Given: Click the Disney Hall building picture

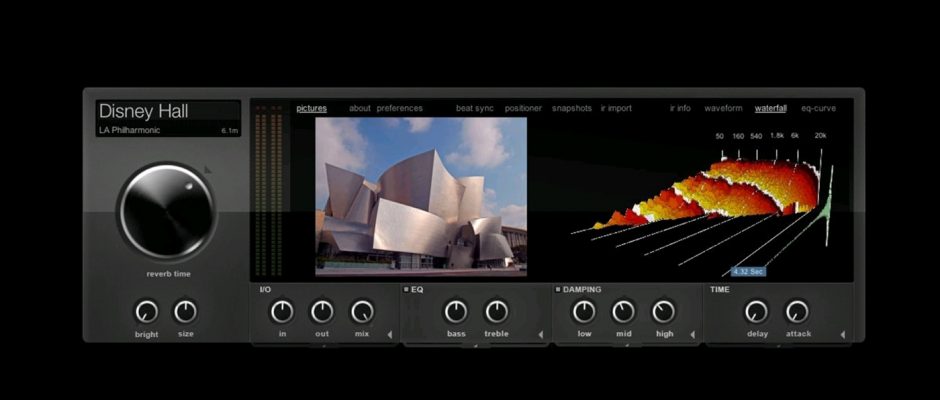Looking at the screenshot, I should point(421,197).
